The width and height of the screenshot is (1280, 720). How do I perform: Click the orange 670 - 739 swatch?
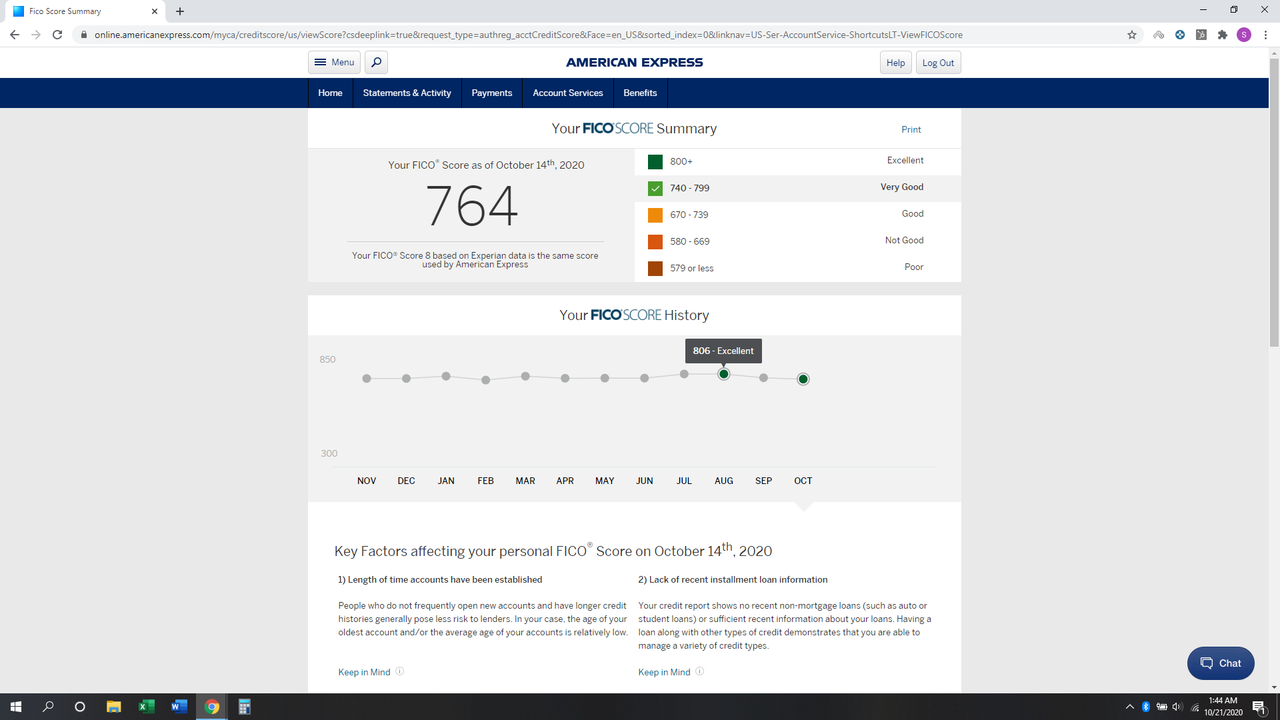coord(655,215)
